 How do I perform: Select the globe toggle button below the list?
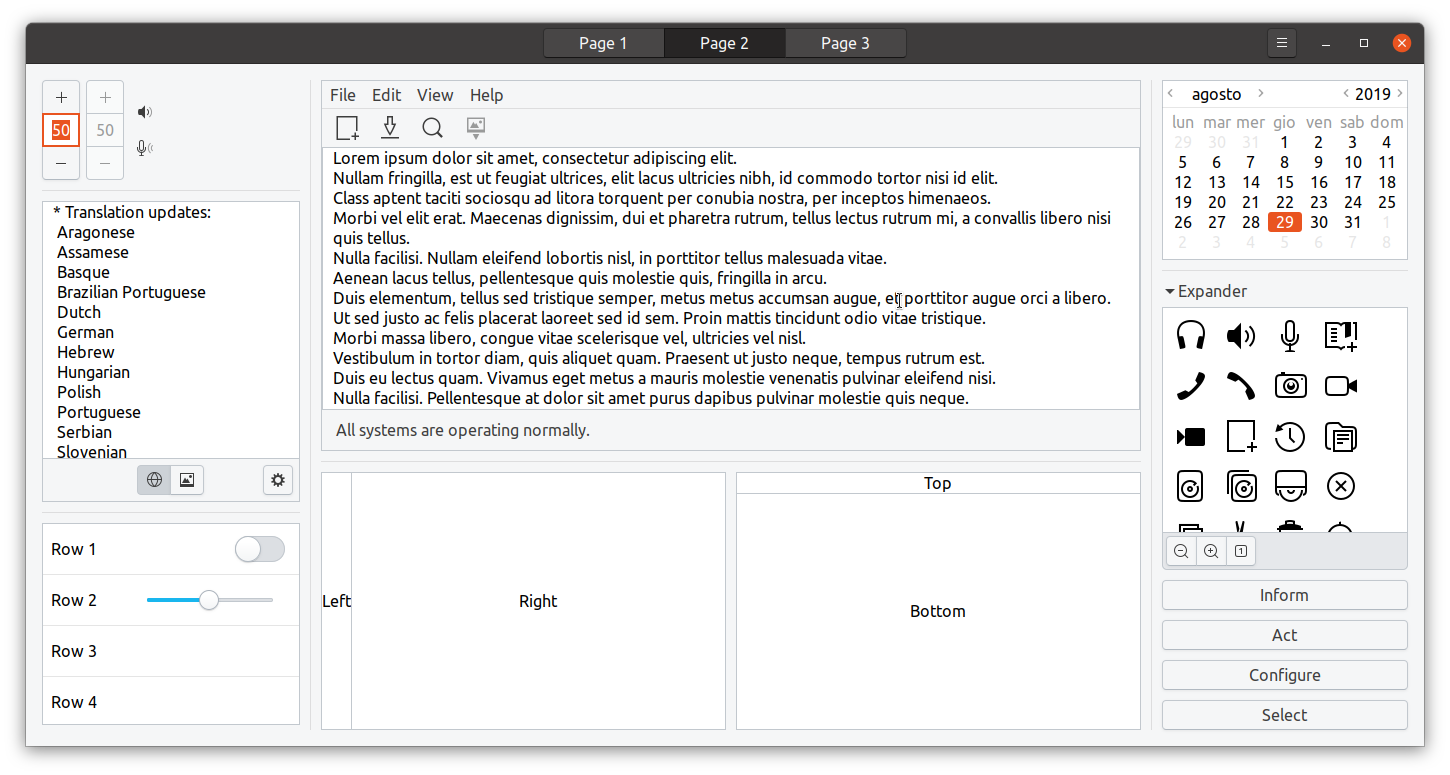point(154,480)
